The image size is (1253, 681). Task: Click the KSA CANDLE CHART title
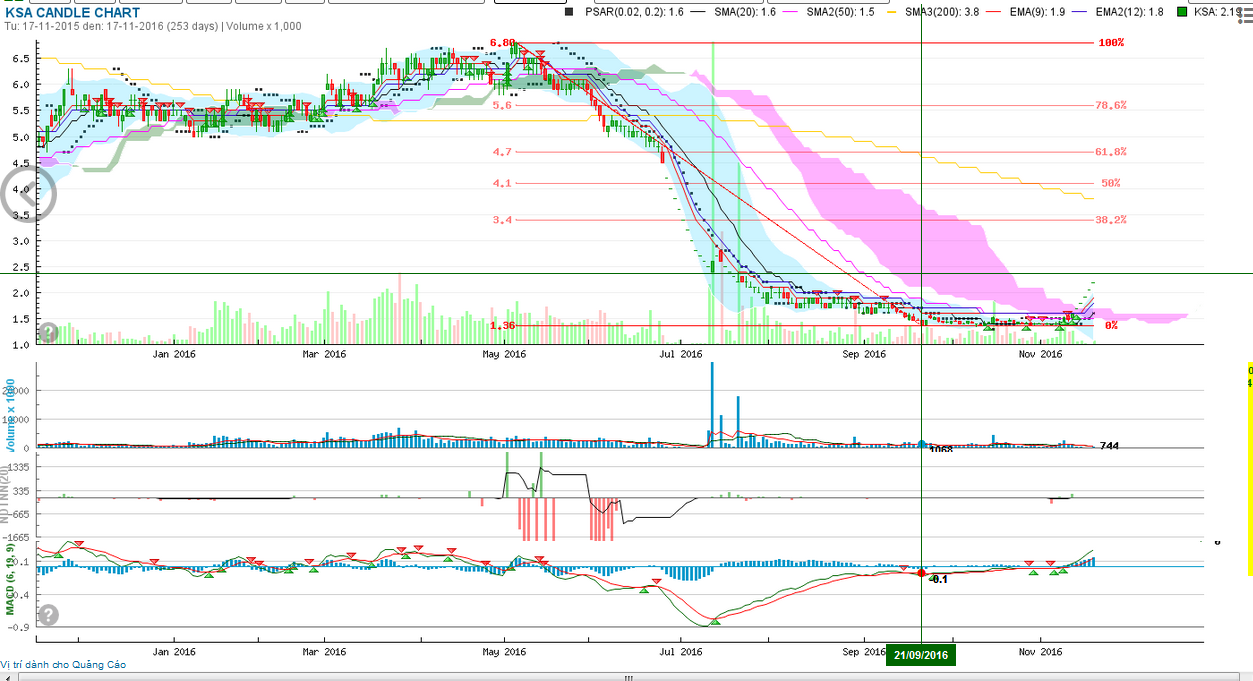click(71, 12)
